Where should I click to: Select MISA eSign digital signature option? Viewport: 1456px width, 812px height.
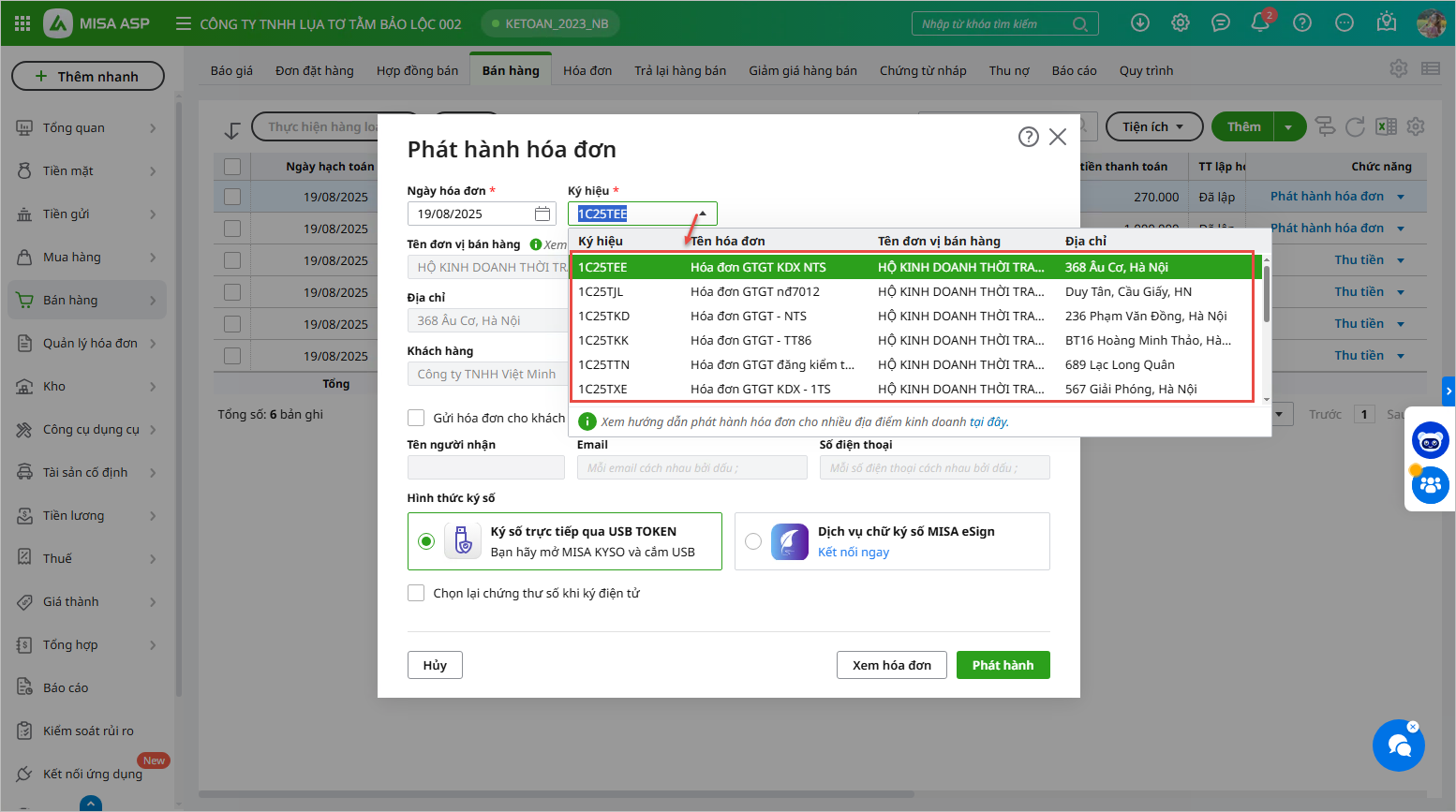point(753,541)
